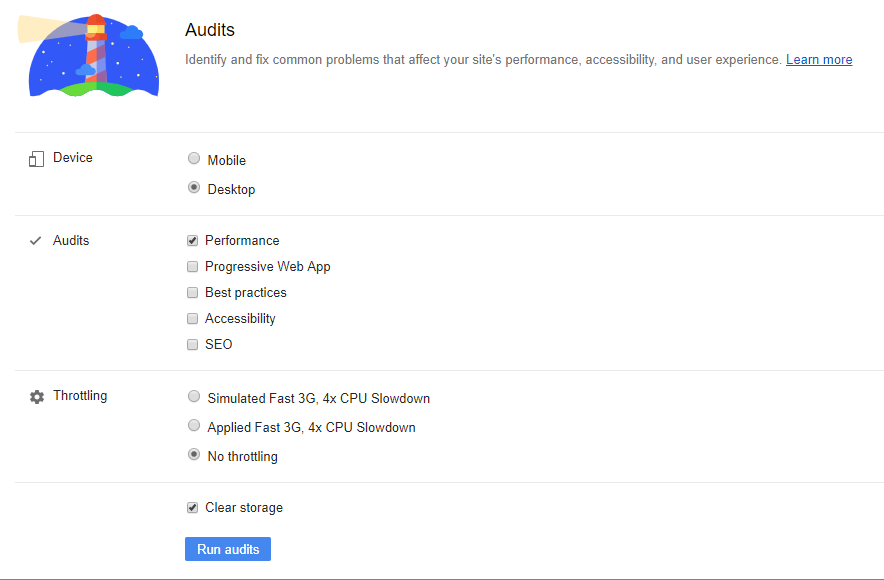Viewport: 884px width, 580px height.
Task: Select the Mobile device option
Action: [x=193, y=158]
